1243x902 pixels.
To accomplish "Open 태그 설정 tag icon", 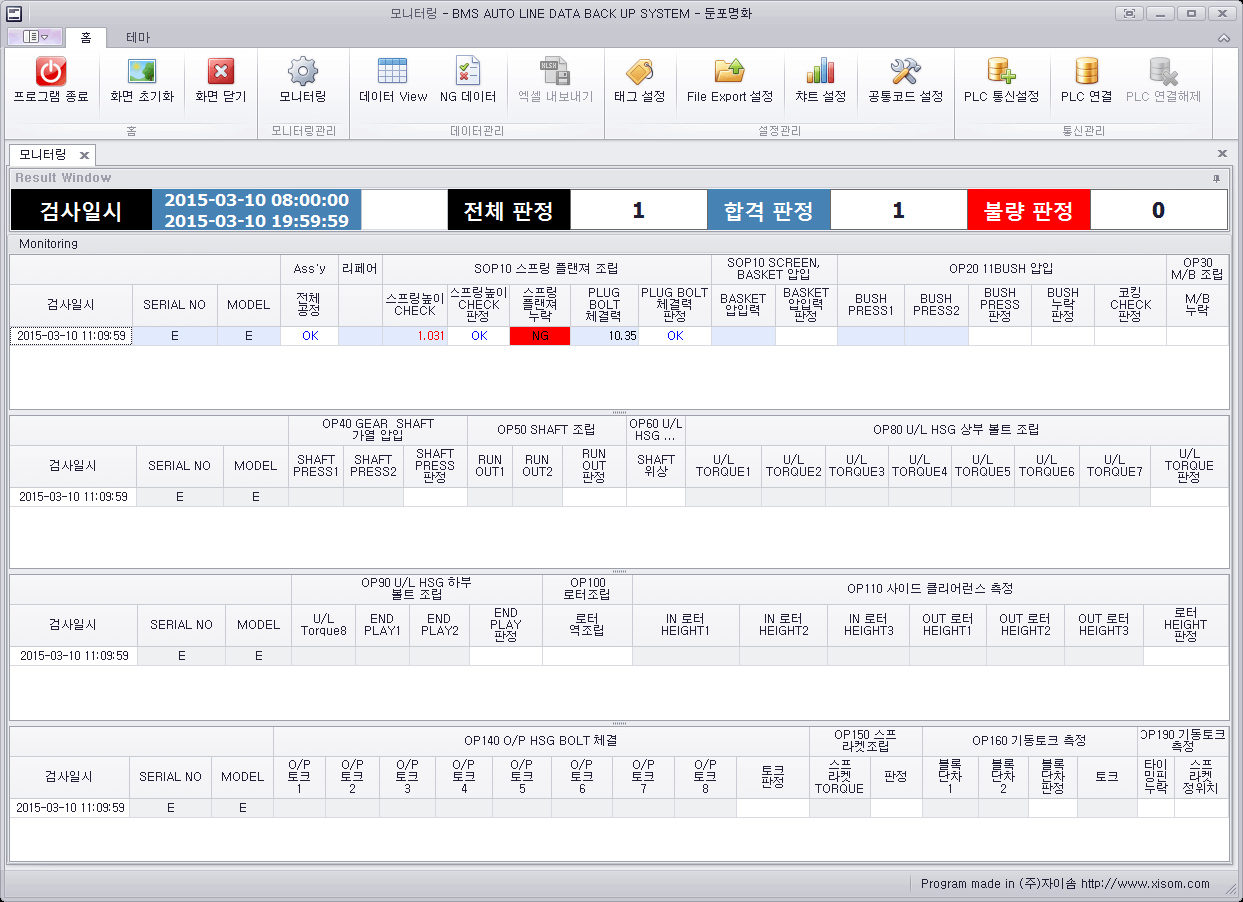I will coord(639,72).
